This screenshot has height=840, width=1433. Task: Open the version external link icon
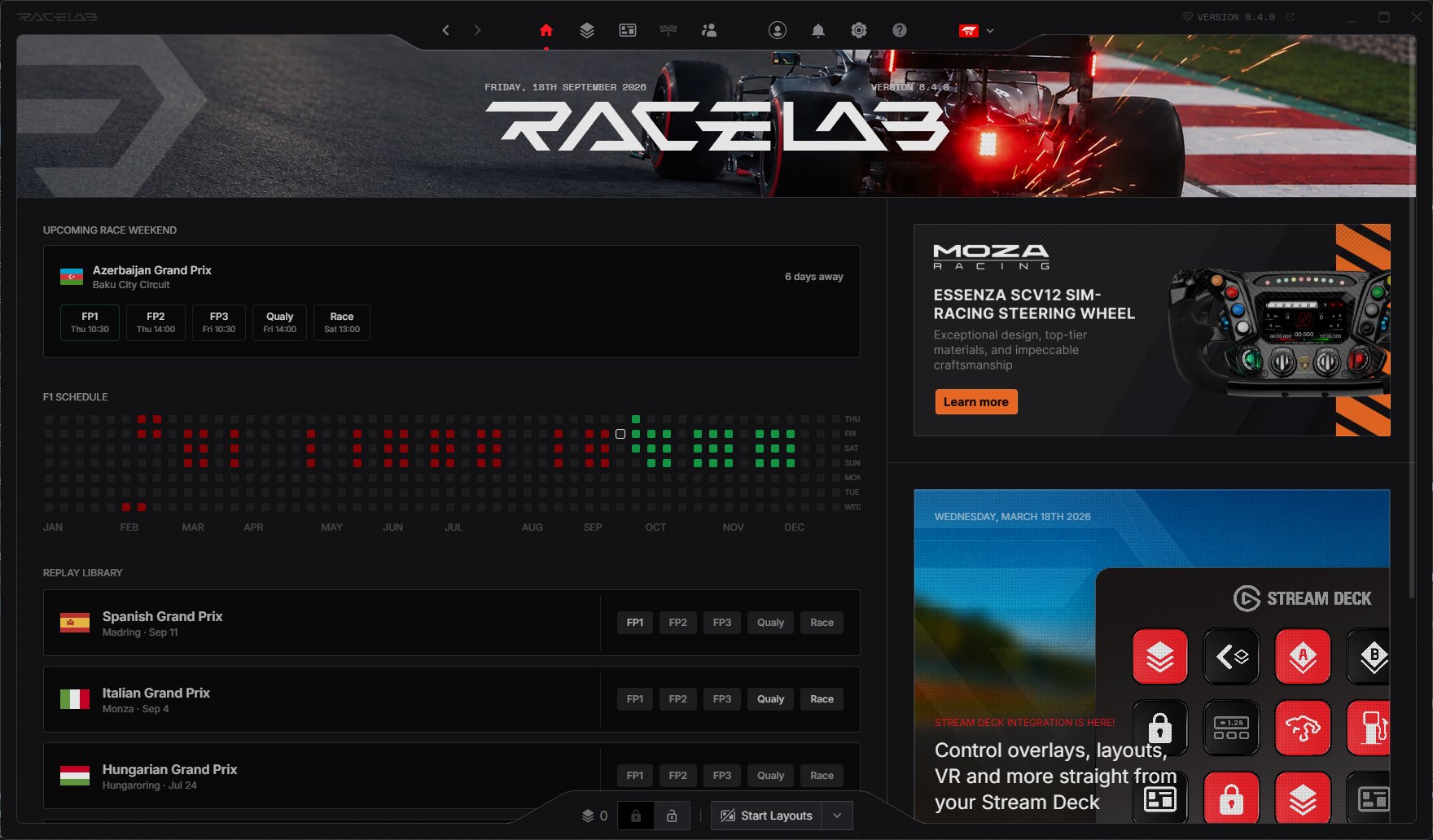point(1291,16)
